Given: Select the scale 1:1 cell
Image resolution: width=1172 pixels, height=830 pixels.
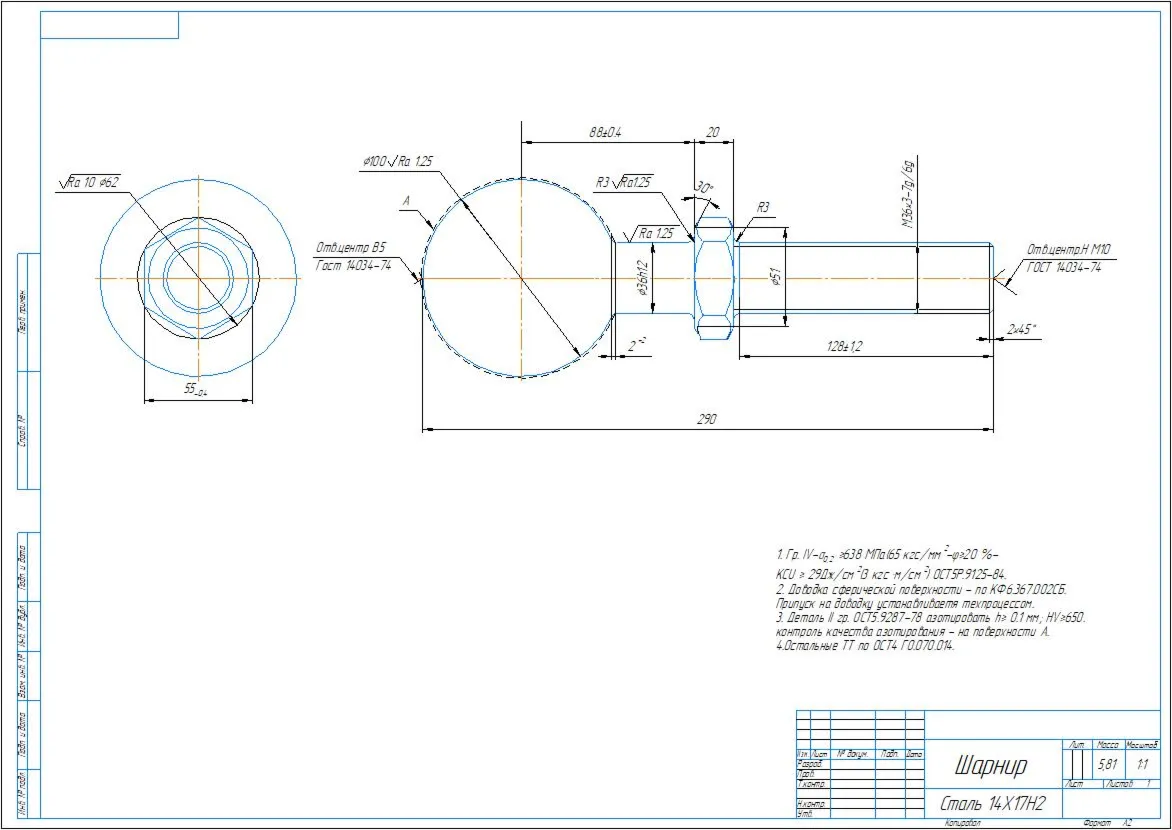Looking at the screenshot, I should click(x=1142, y=765).
